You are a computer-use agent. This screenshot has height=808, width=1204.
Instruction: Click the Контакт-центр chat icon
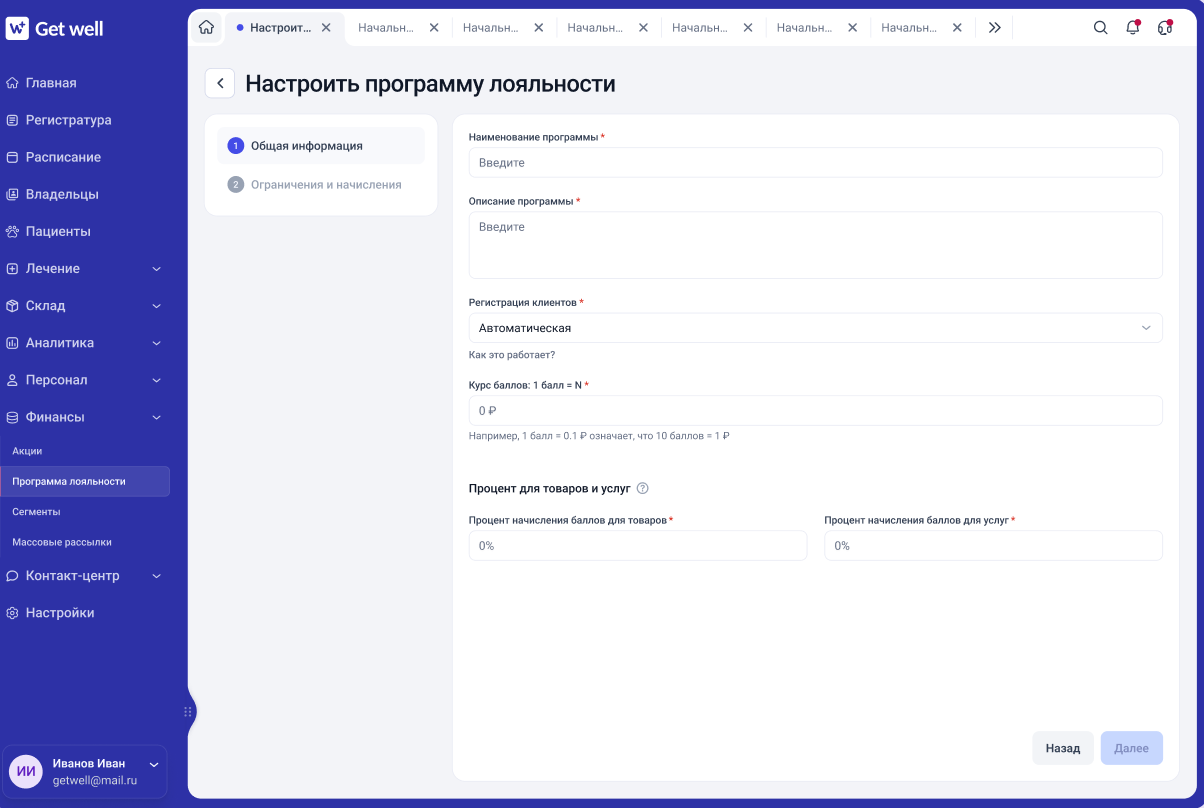coord(13,576)
